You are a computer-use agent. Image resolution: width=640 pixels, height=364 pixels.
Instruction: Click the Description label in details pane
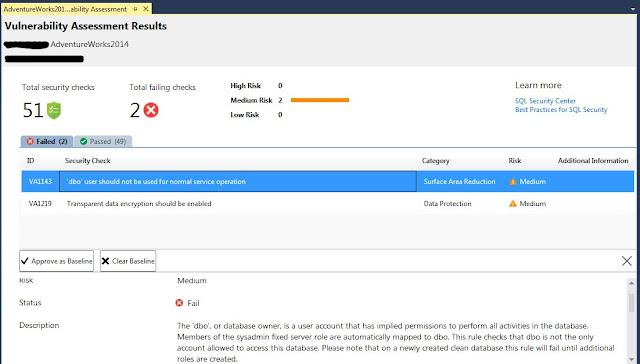[39, 325]
